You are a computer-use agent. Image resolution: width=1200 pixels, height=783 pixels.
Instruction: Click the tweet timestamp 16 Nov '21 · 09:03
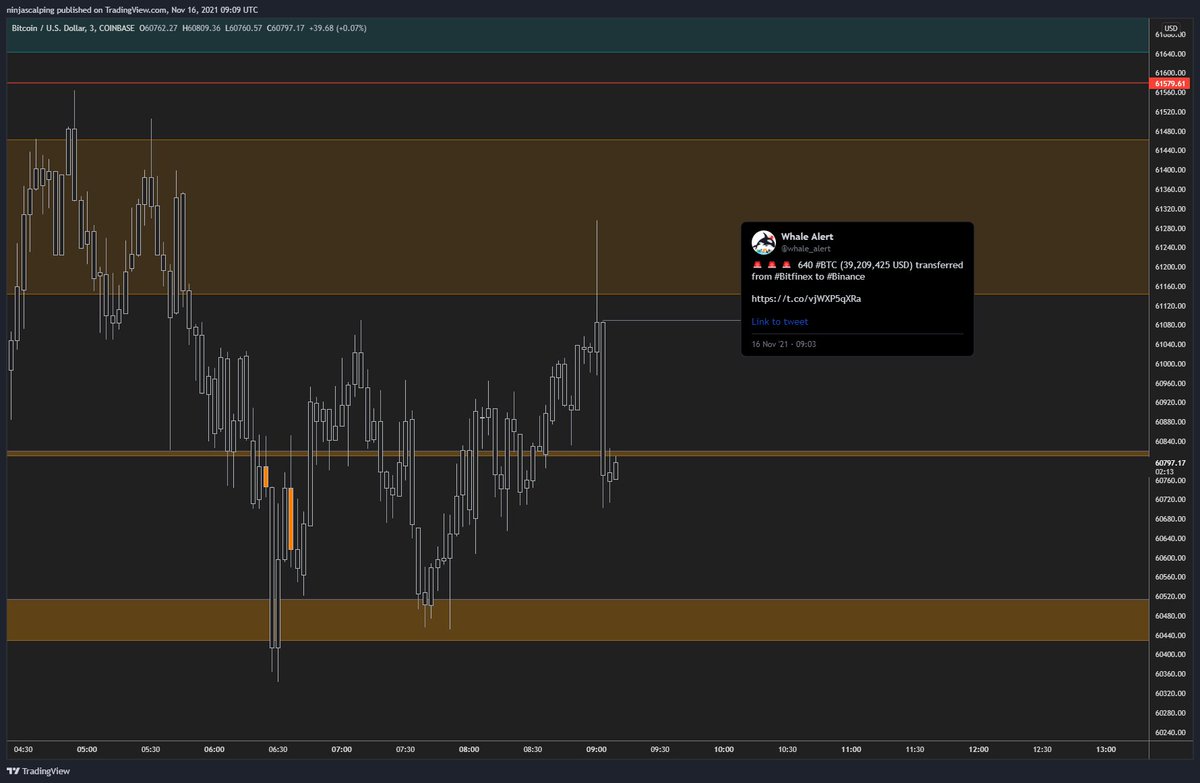click(x=785, y=344)
